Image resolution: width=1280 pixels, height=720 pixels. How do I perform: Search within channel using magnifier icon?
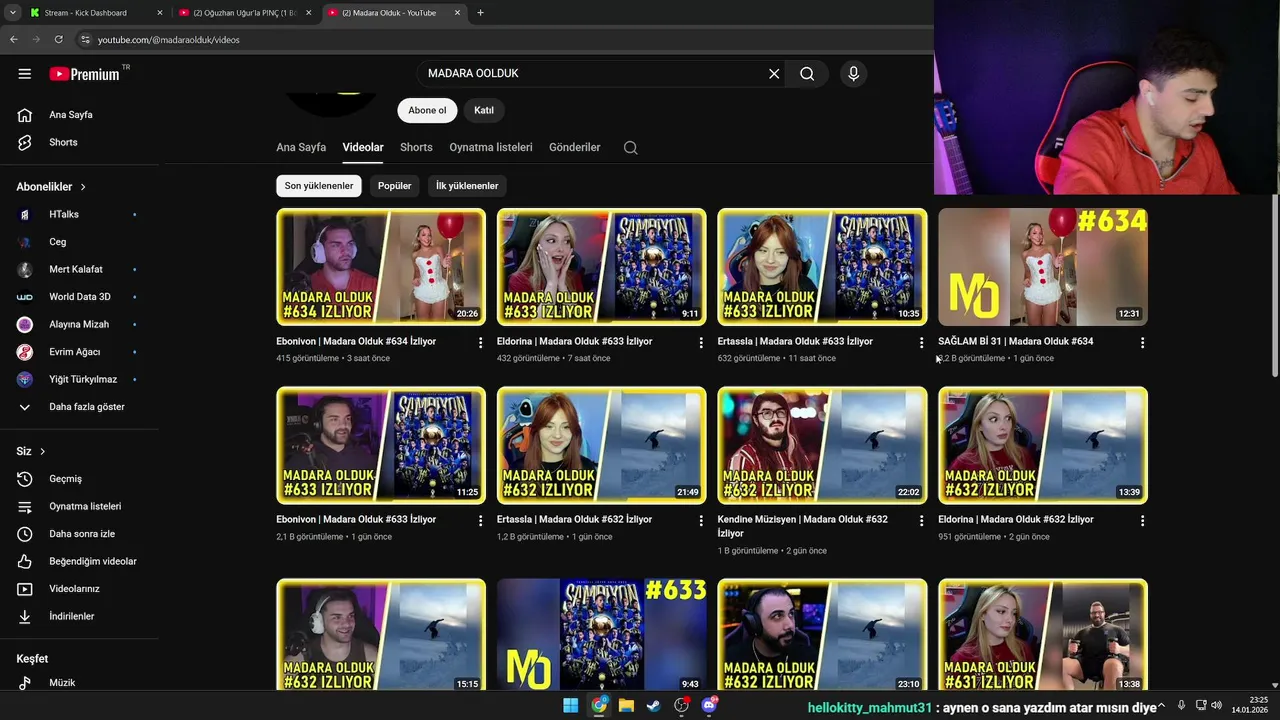[x=630, y=147]
